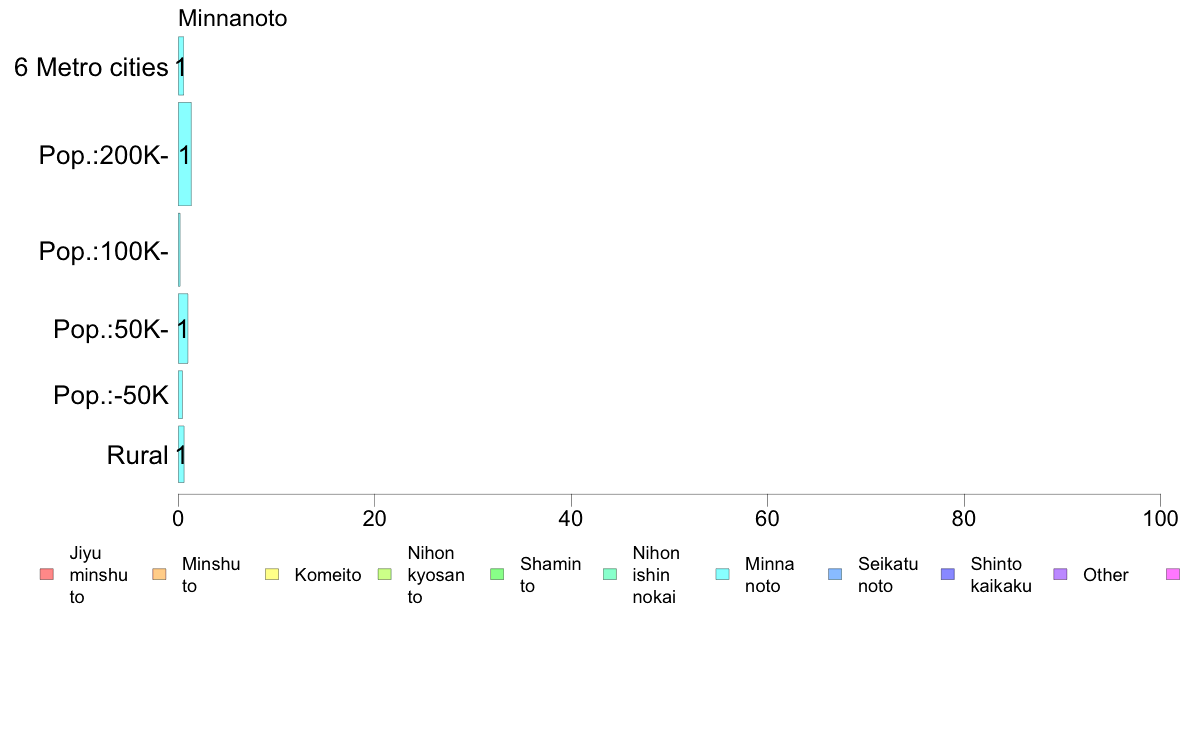Click the Minna noto cyan legend swatch
The height and width of the screenshot is (736, 1188).
(723, 575)
